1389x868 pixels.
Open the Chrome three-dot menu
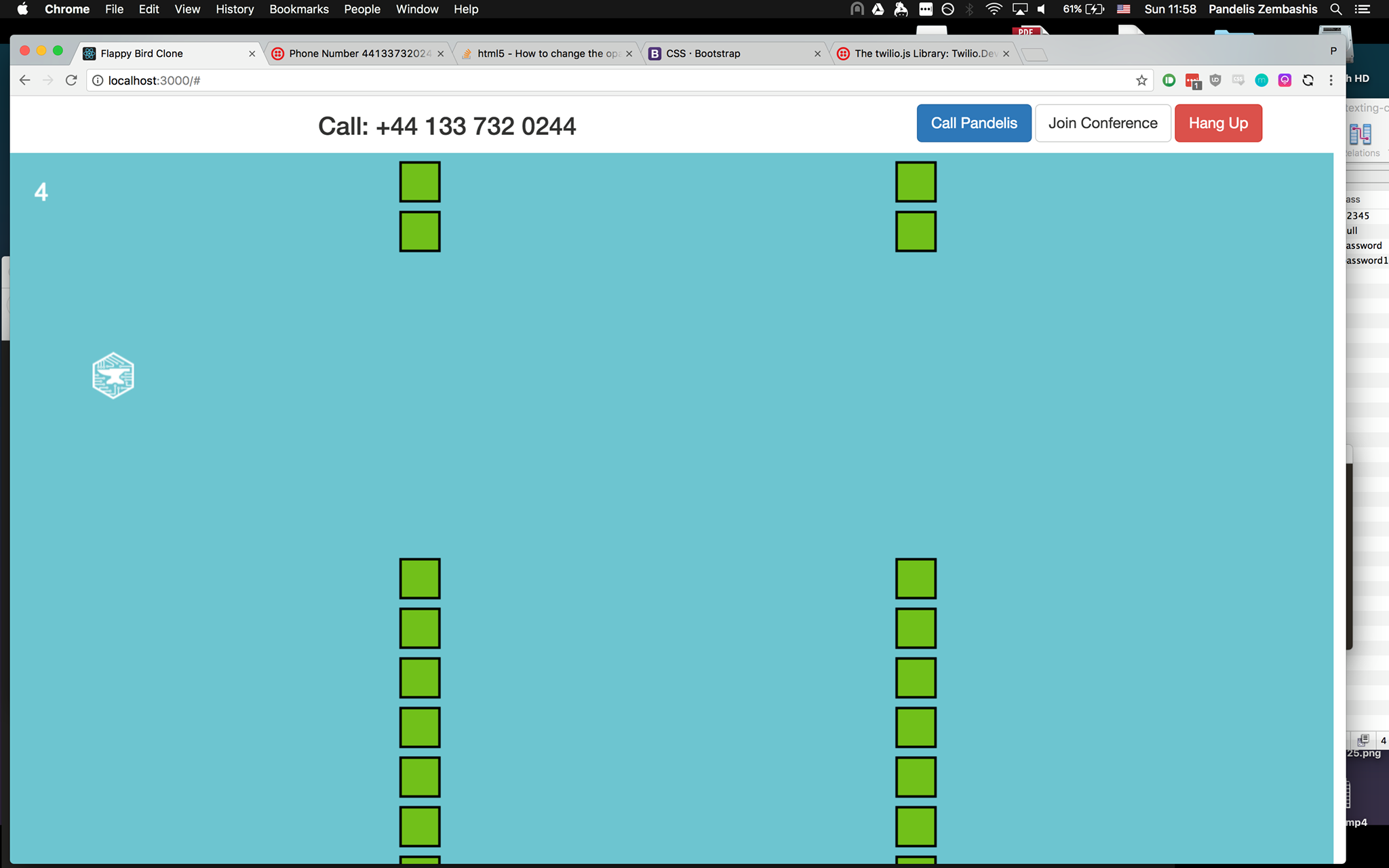coord(1331,80)
